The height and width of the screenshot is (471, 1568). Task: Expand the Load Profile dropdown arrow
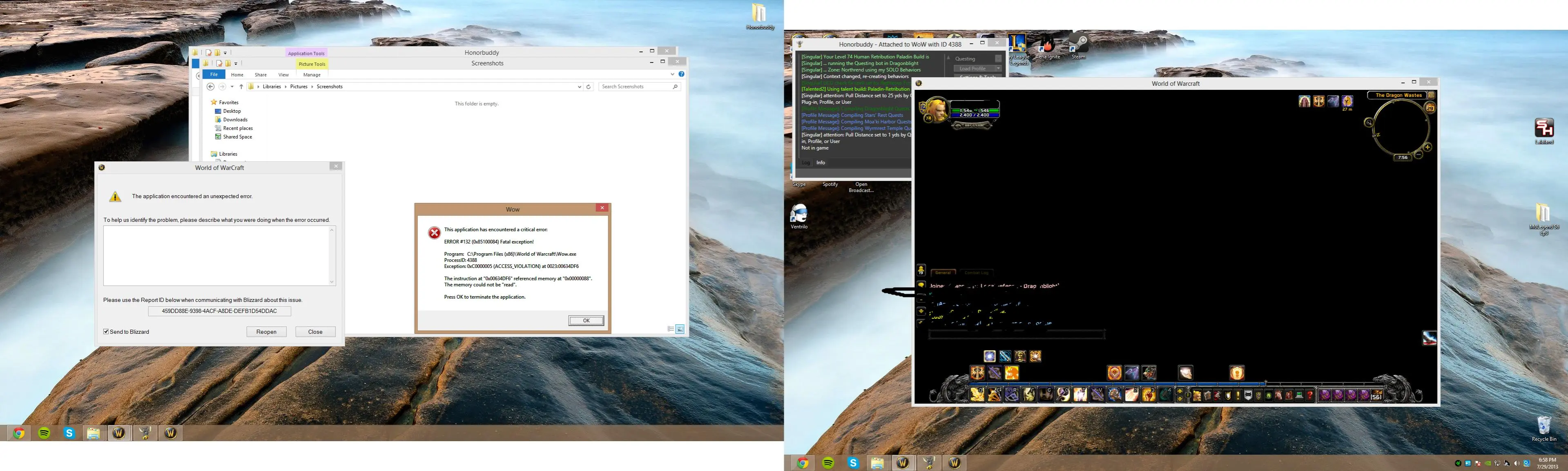tap(998, 69)
